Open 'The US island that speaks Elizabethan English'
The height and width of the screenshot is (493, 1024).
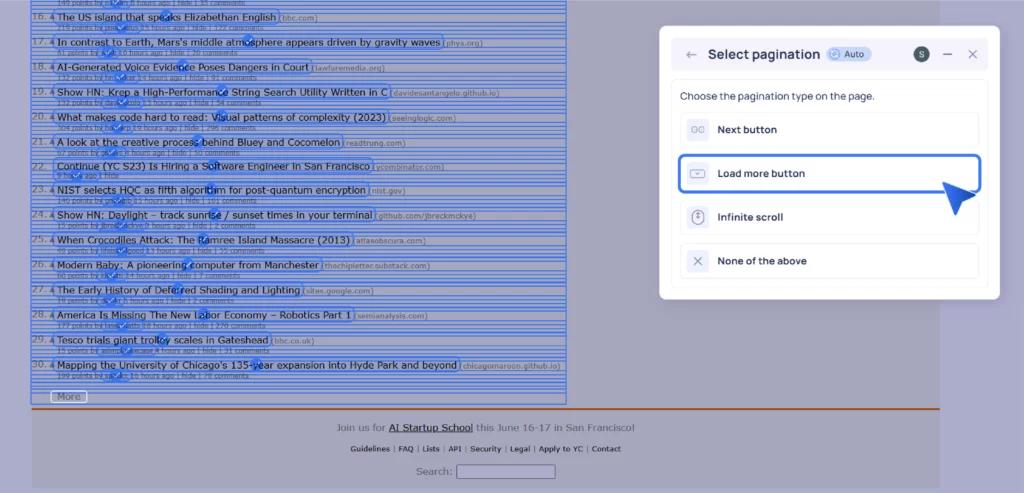pos(166,17)
